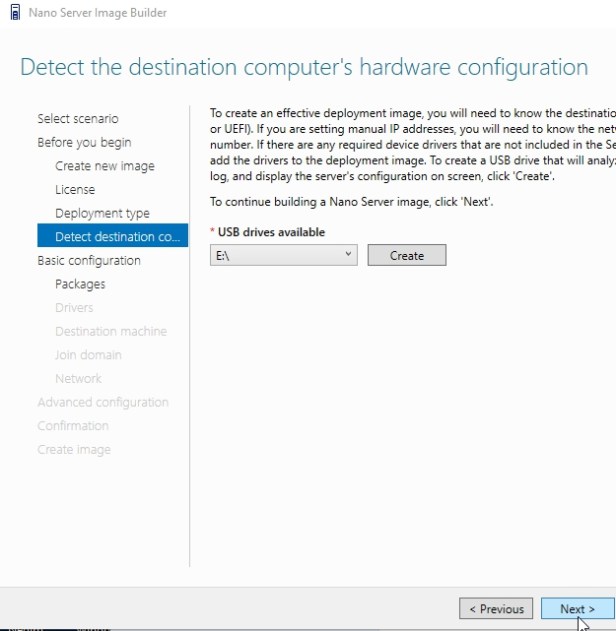Viewport: 616px width, 631px height.
Task: Click the 'Create image' step in sidebar
Action: (x=74, y=450)
